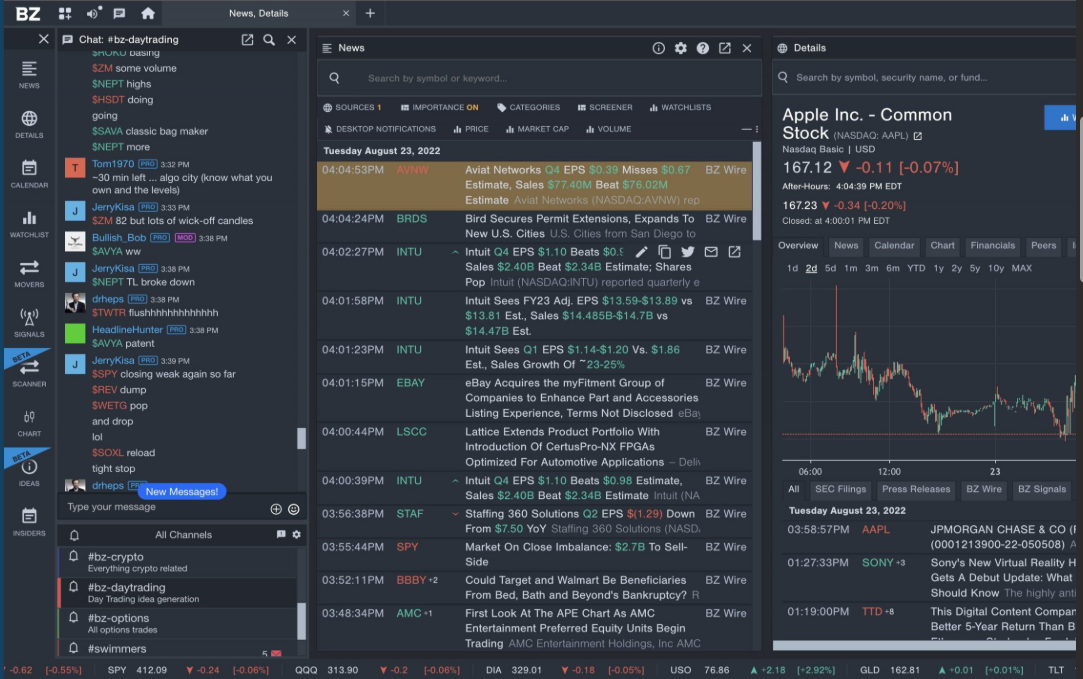Click the New Messages! button
This screenshot has height=679, width=1083.
coord(181,492)
